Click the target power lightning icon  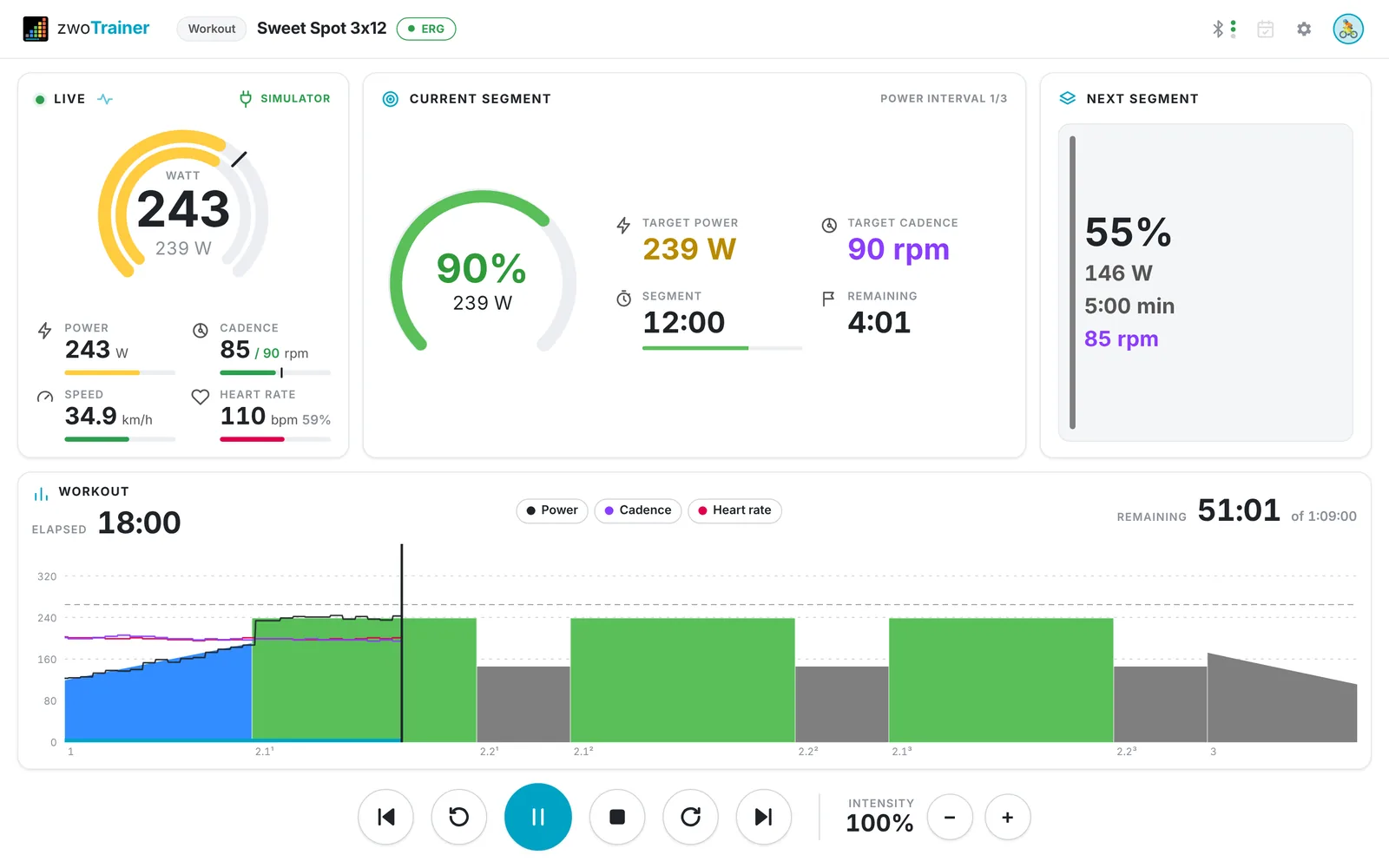coord(623,226)
